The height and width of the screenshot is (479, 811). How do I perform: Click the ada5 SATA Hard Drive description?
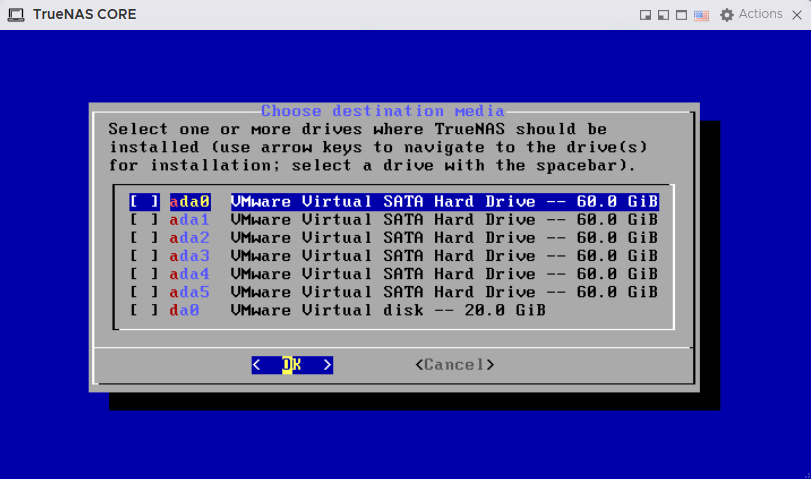click(444, 292)
